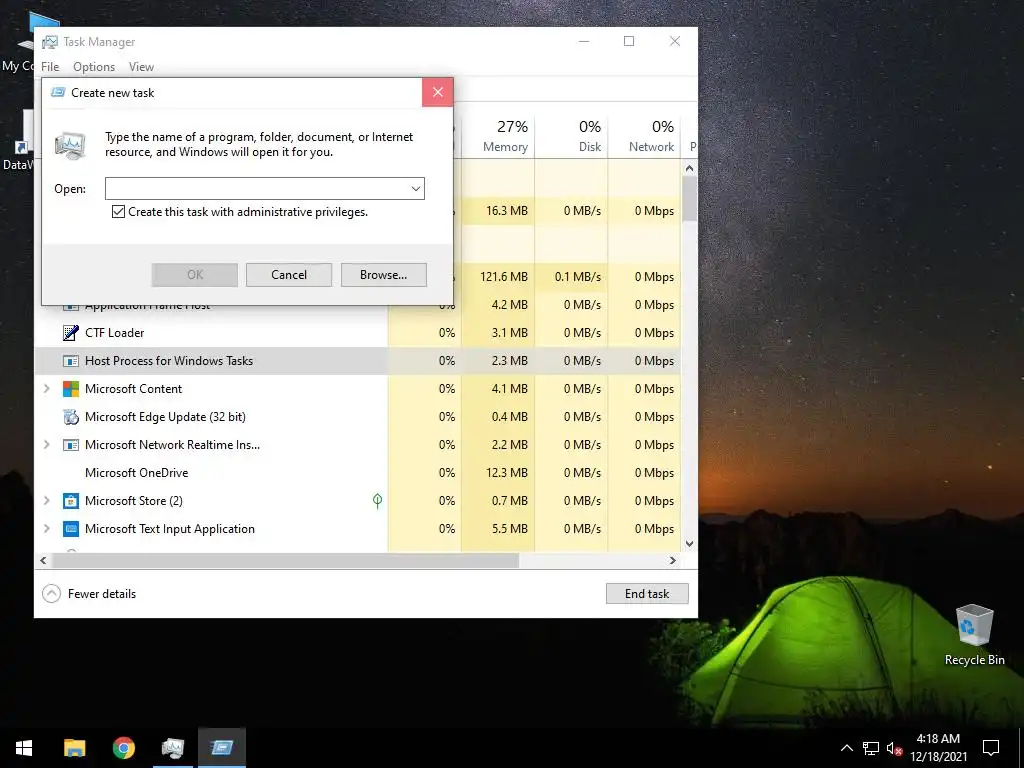The image size is (1024, 768).
Task: Sort processes by Network column
Action: point(644,136)
